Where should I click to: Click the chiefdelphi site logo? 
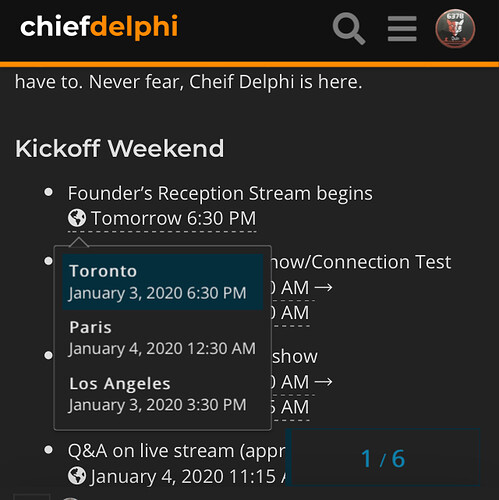[99, 27]
